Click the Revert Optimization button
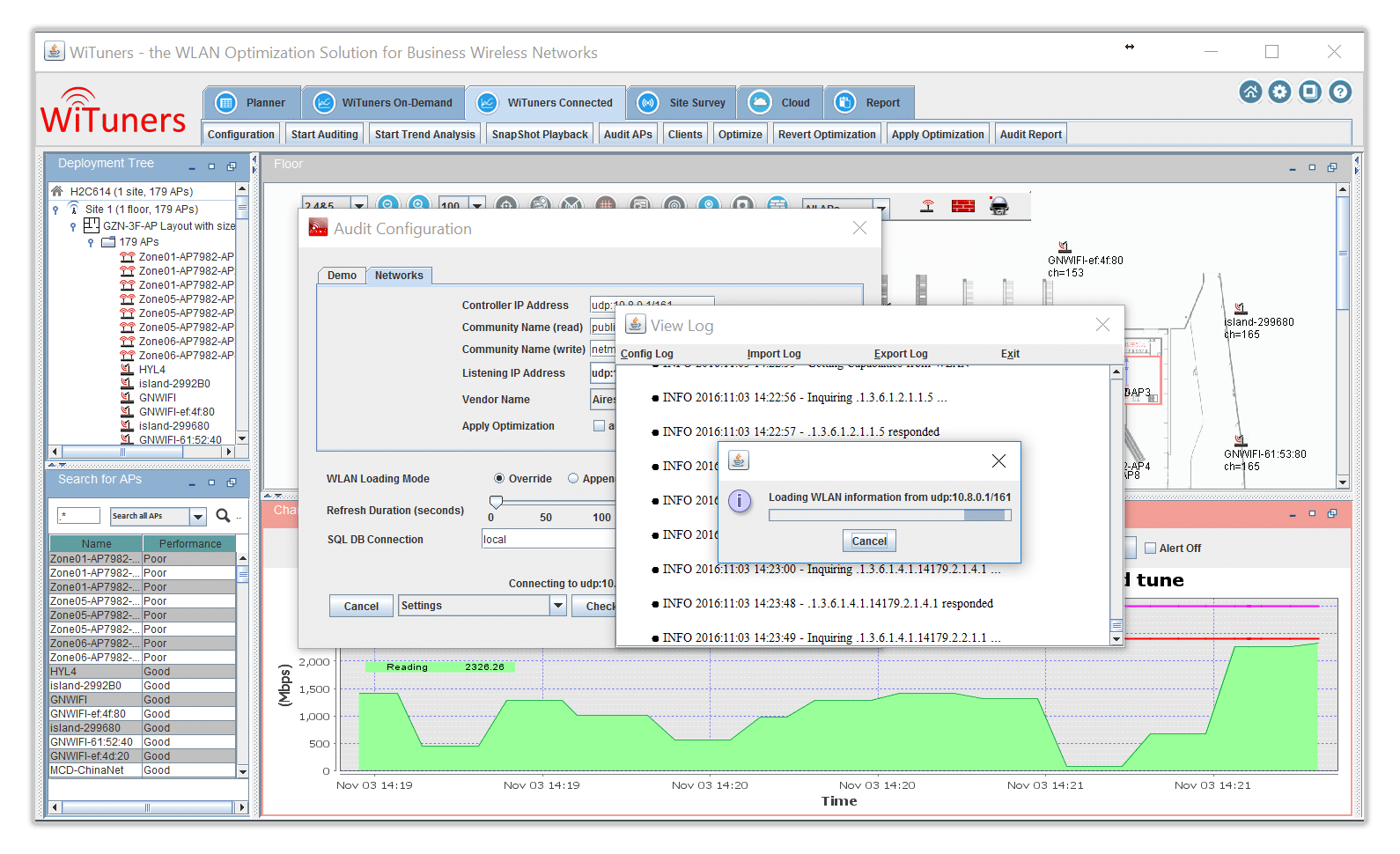This screenshot has width=1400, height=854. tap(827, 135)
